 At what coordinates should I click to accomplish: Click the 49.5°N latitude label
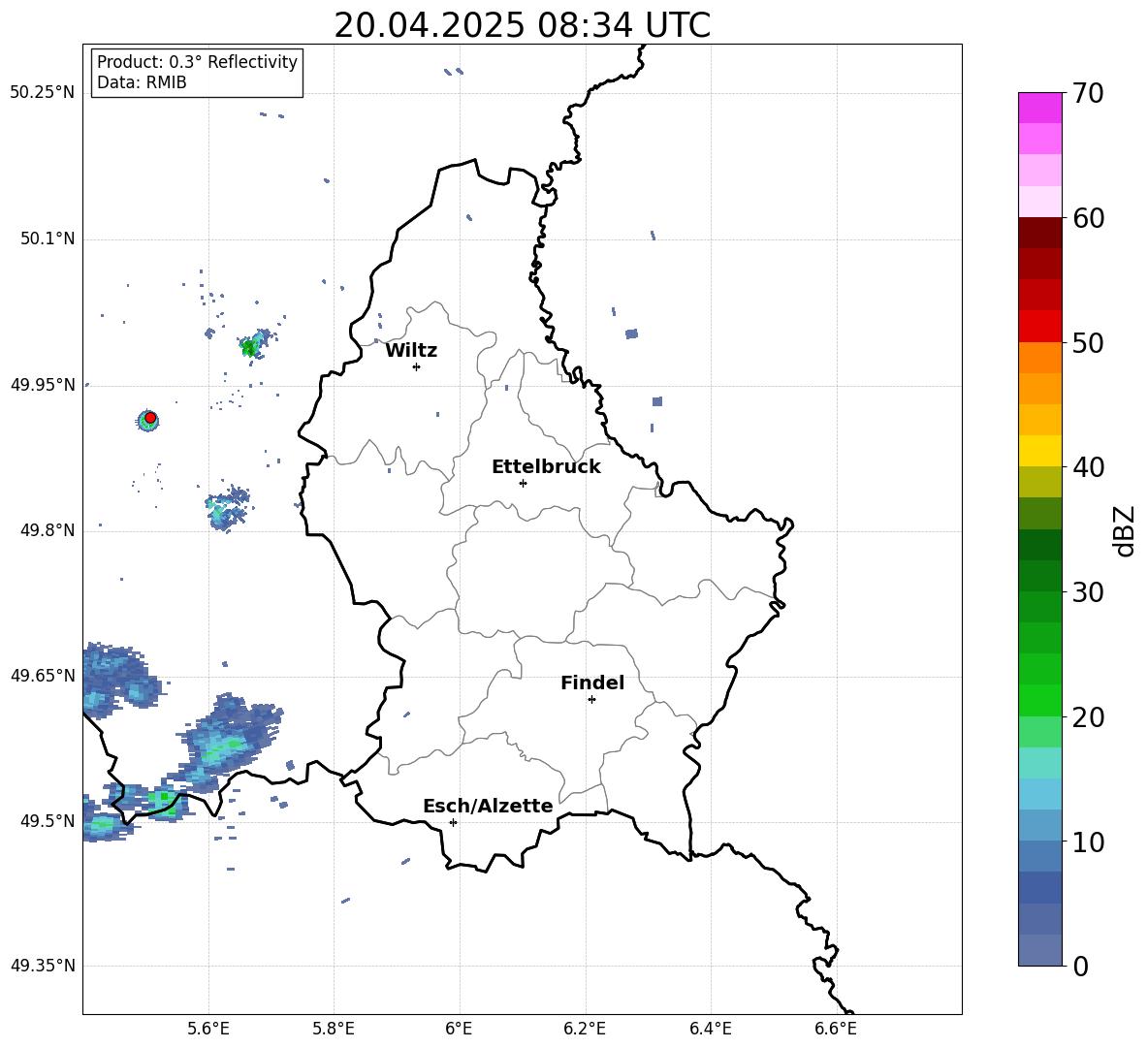48,821
